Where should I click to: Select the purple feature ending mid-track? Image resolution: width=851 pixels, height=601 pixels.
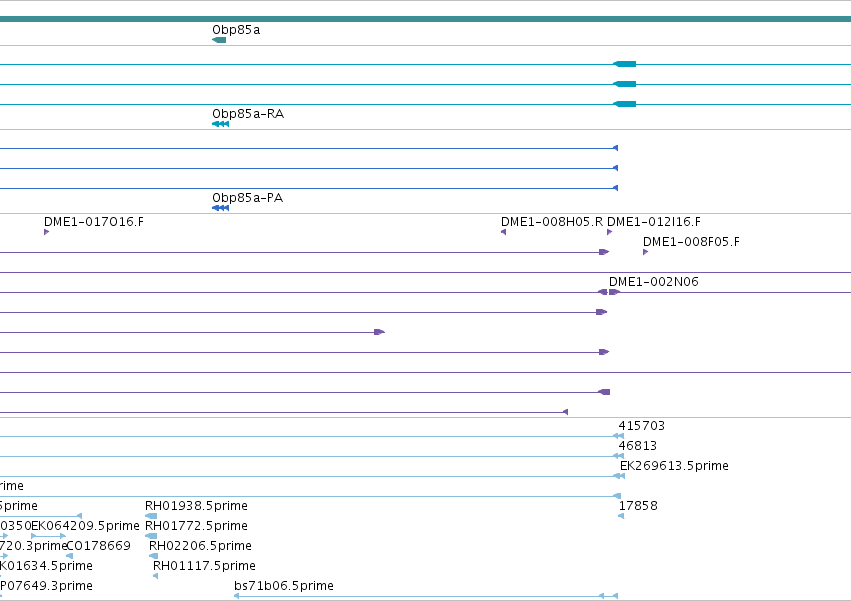[379, 332]
